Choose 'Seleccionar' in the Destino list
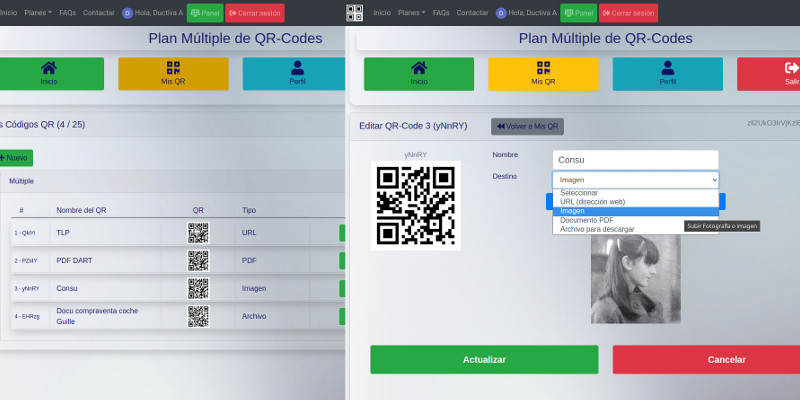Viewport: 800px width, 400px height. click(636, 193)
